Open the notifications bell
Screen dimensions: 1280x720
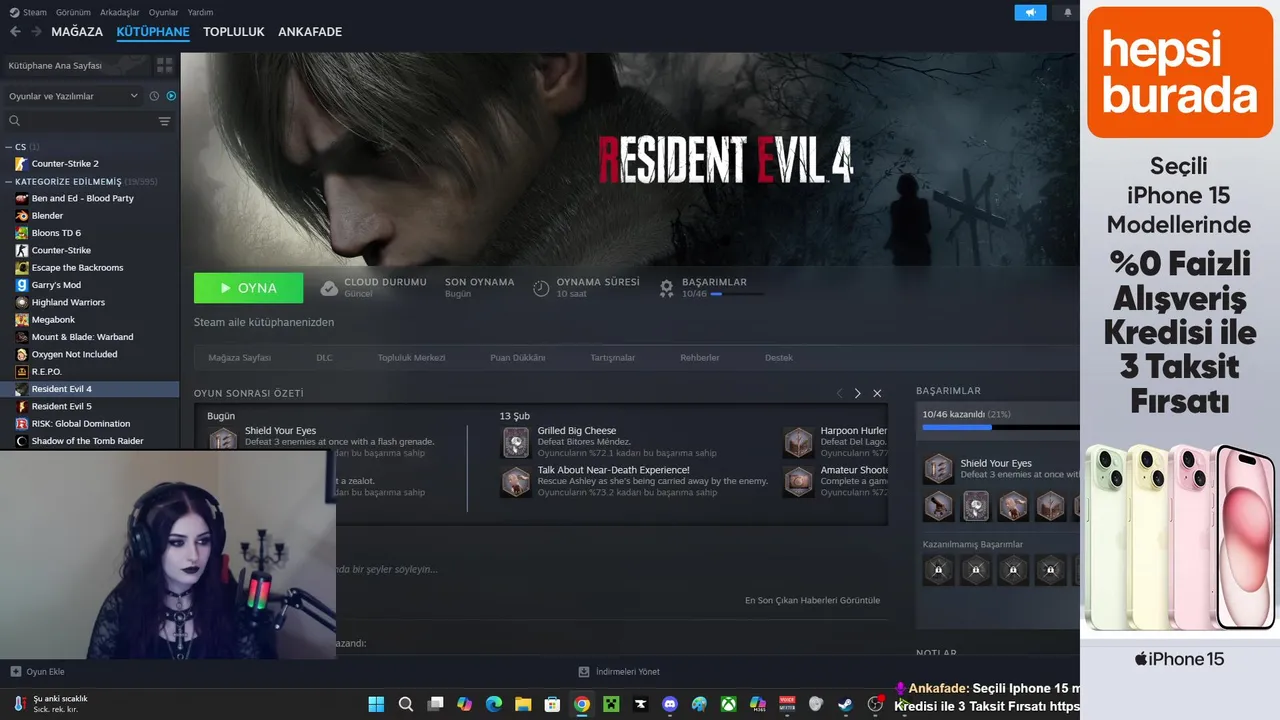pos(1068,13)
